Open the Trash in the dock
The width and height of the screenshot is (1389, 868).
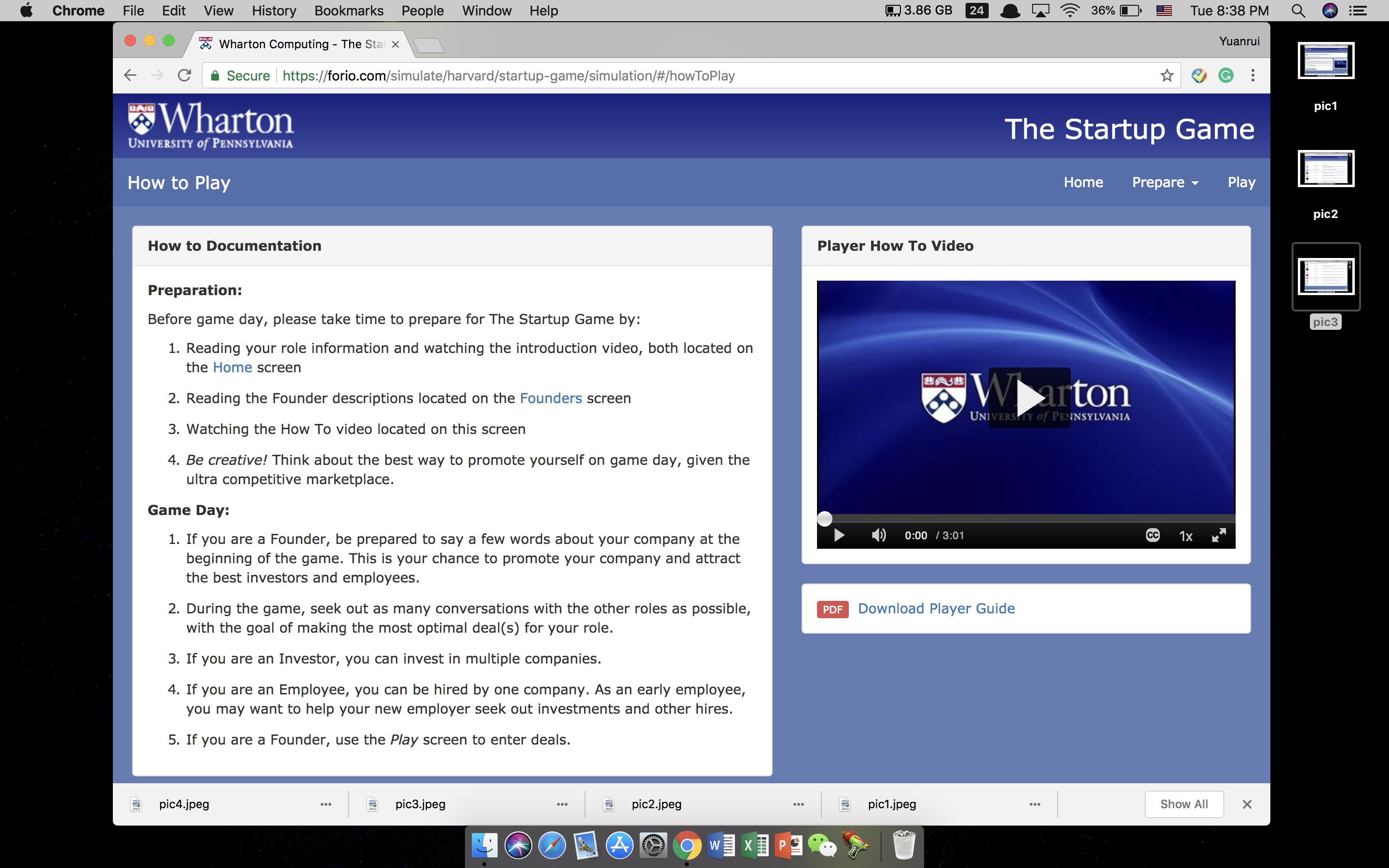tap(904, 846)
